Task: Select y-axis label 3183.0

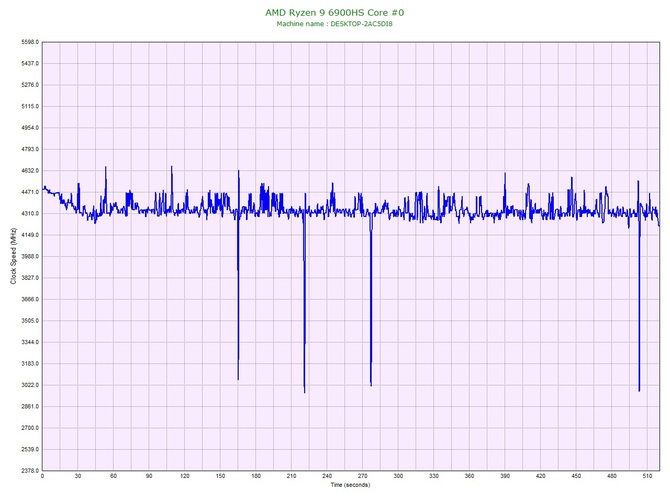Action: coord(30,364)
